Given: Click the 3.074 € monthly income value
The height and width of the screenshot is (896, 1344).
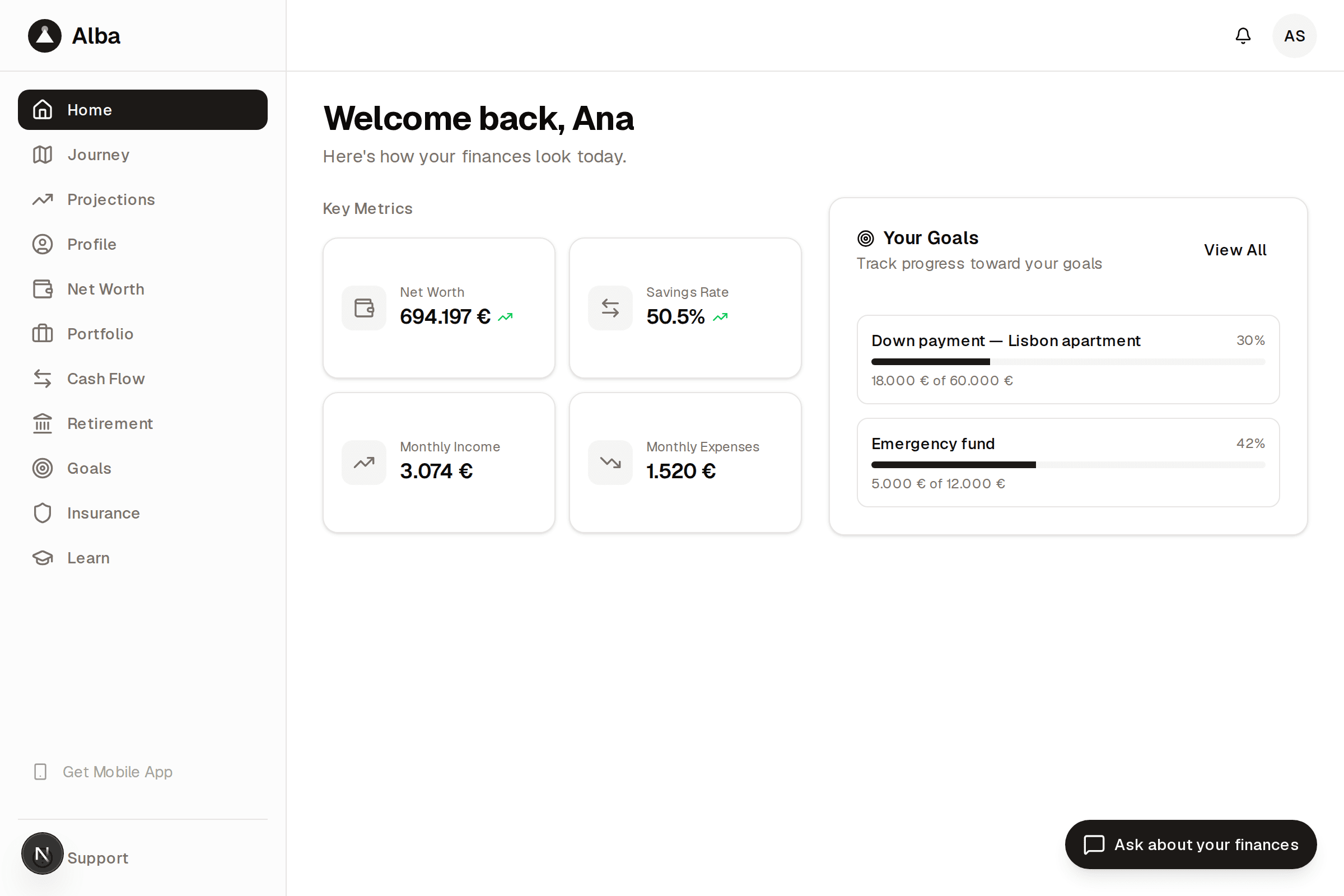Looking at the screenshot, I should click(x=436, y=471).
